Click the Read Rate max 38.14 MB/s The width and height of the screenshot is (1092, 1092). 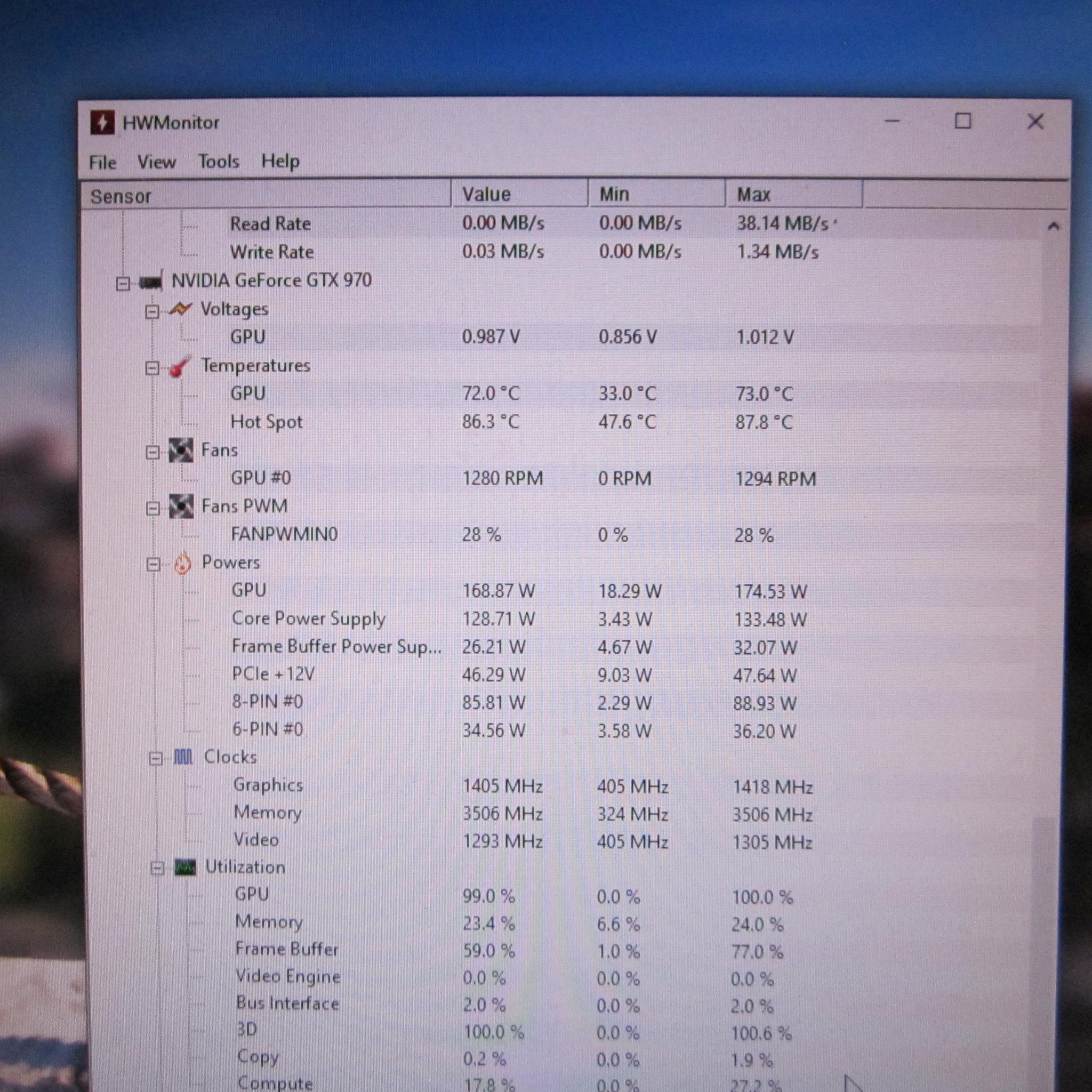(782, 224)
